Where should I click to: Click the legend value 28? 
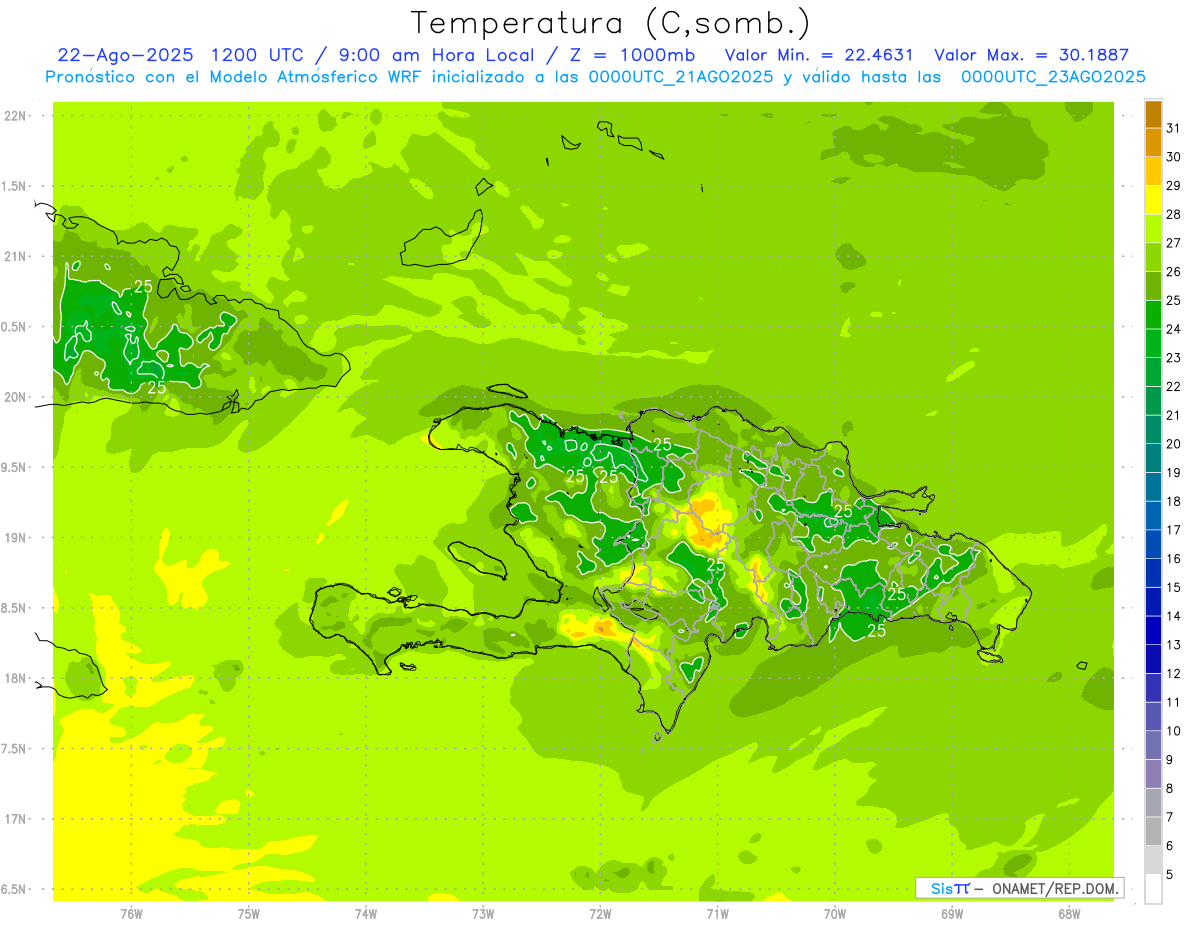tap(1173, 214)
